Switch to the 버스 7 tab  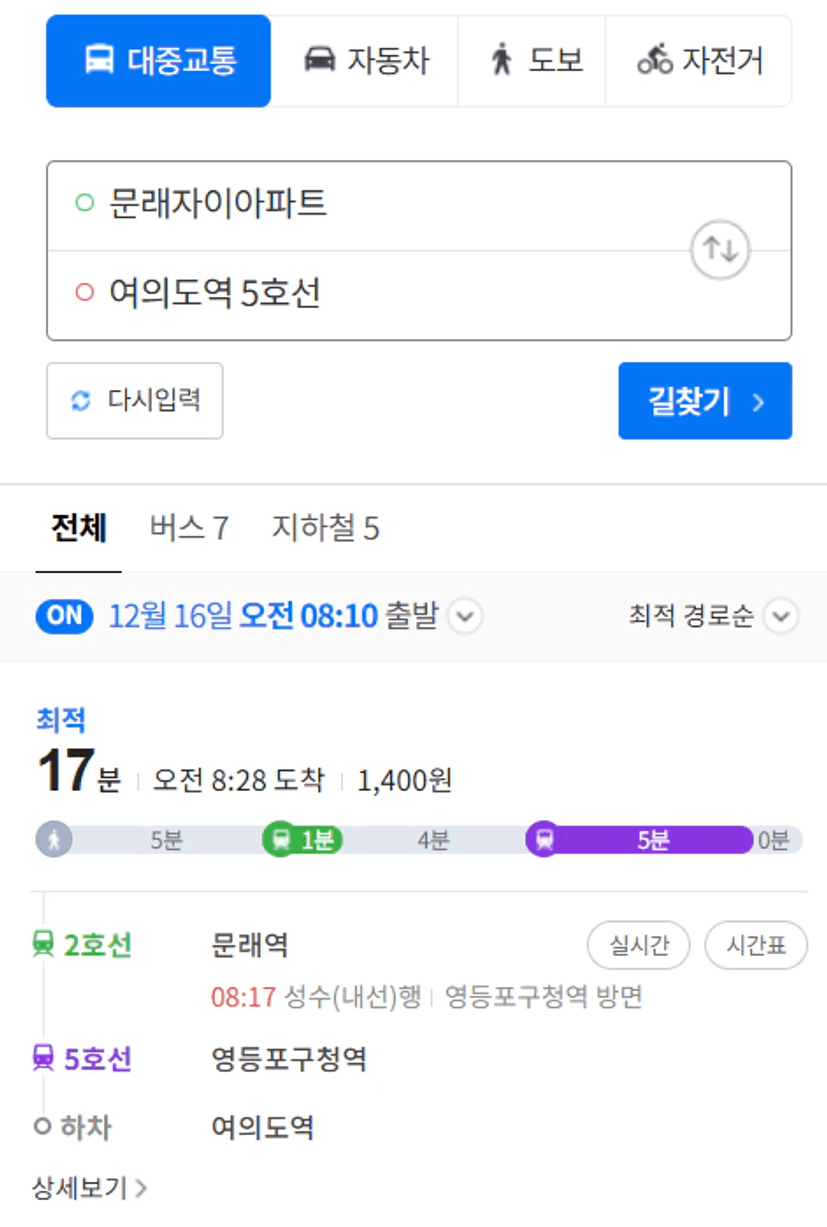tap(189, 528)
